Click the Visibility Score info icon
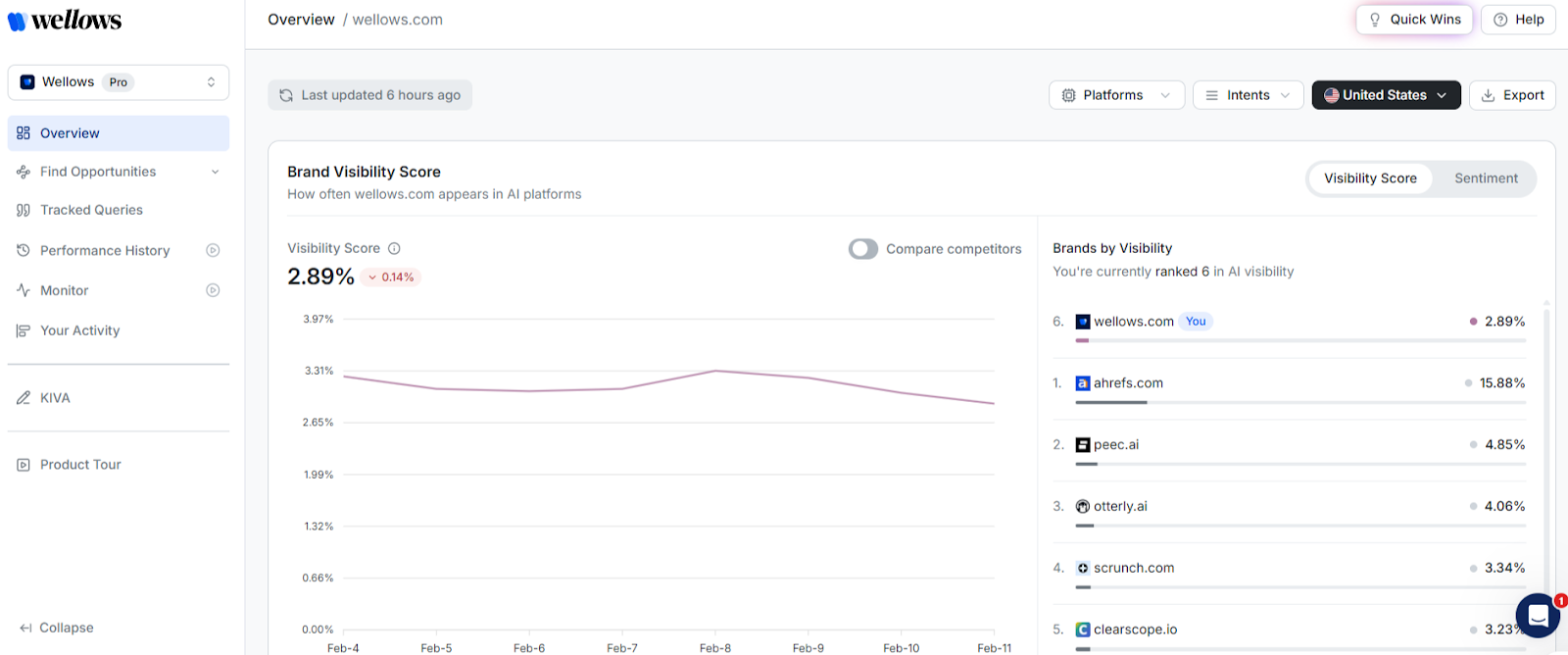Image resolution: width=1568 pixels, height=655 pixels. pos(394,249)
